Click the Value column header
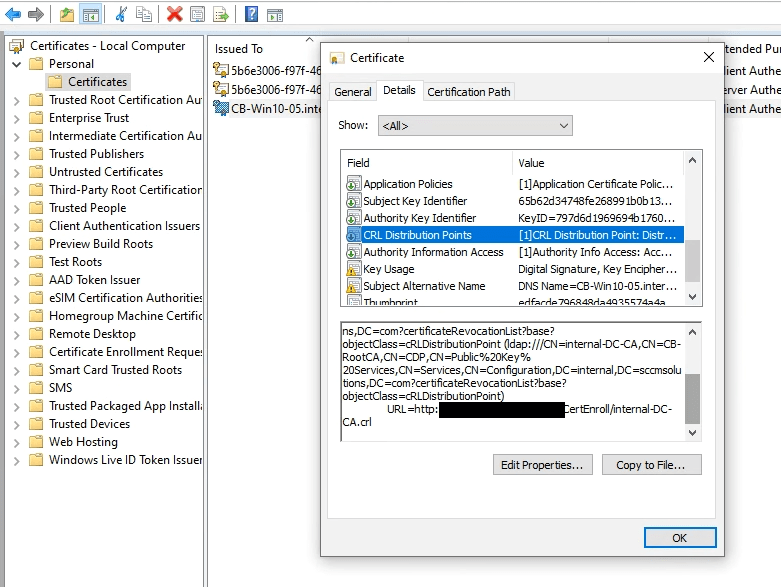The image size is (781, 587). pyautogui.click(x=599, y=163)
